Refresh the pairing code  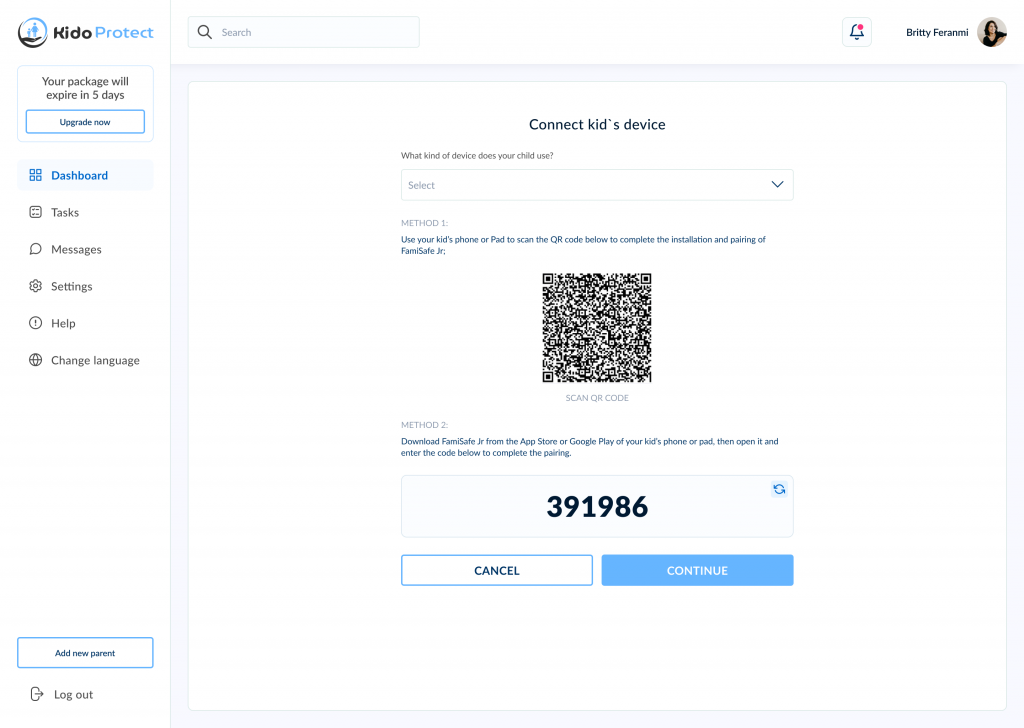(779, 489)
